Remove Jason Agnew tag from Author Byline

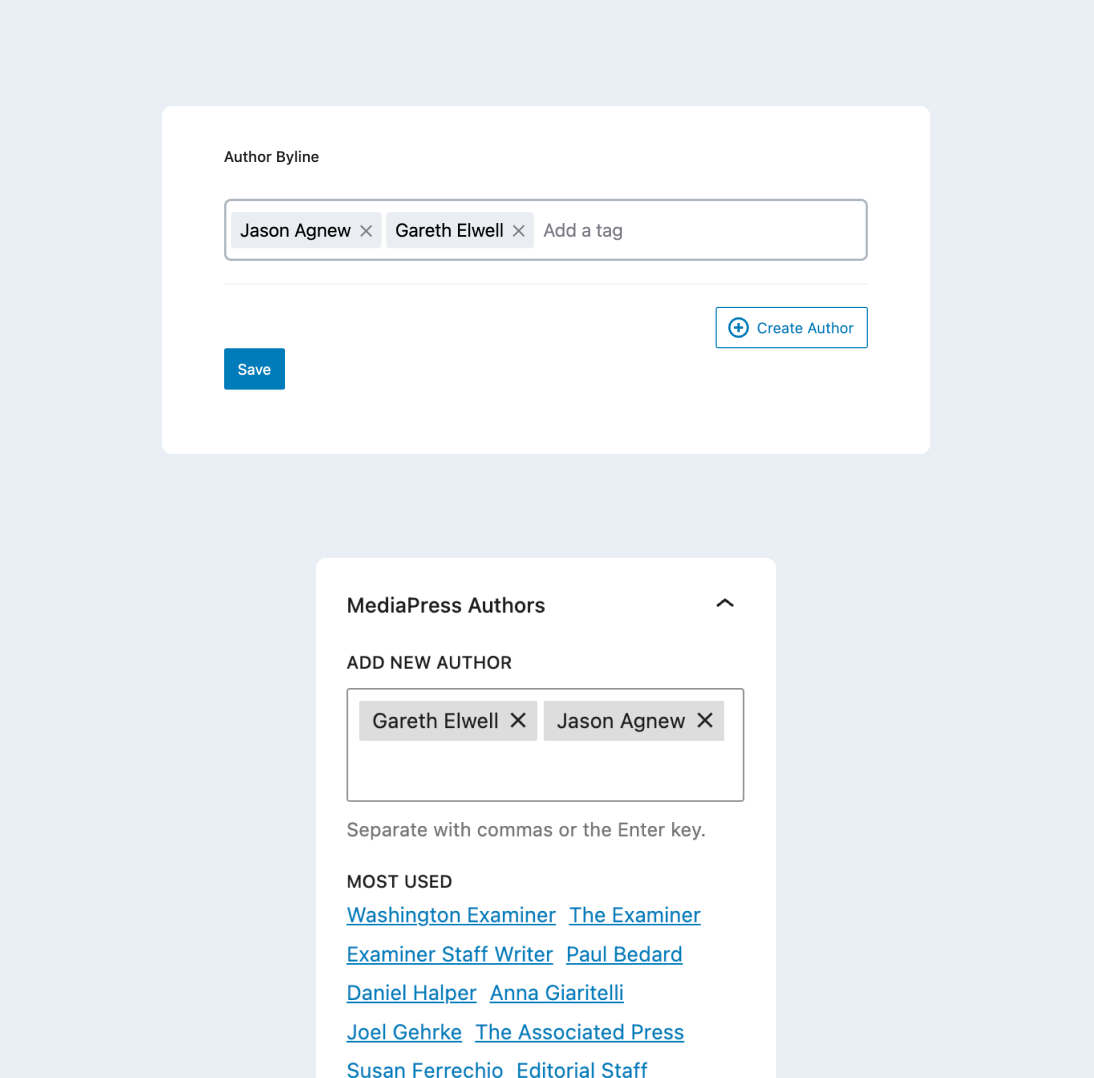coord(366,231)
